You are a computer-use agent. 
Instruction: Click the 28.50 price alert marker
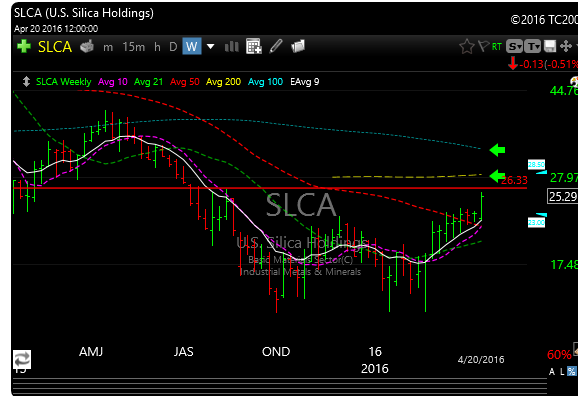point(536,164)
